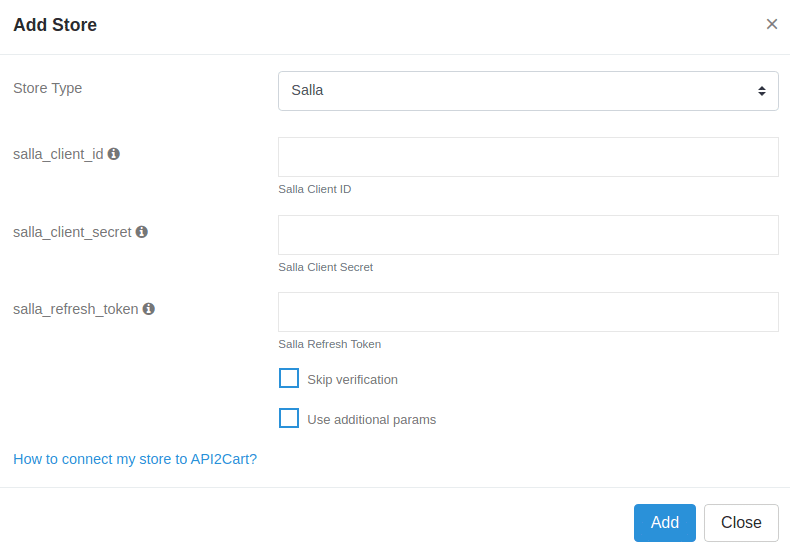The image size is (790, 554).
Task: Click into the Salla Client Secret field
Action: tap(528, 235)
